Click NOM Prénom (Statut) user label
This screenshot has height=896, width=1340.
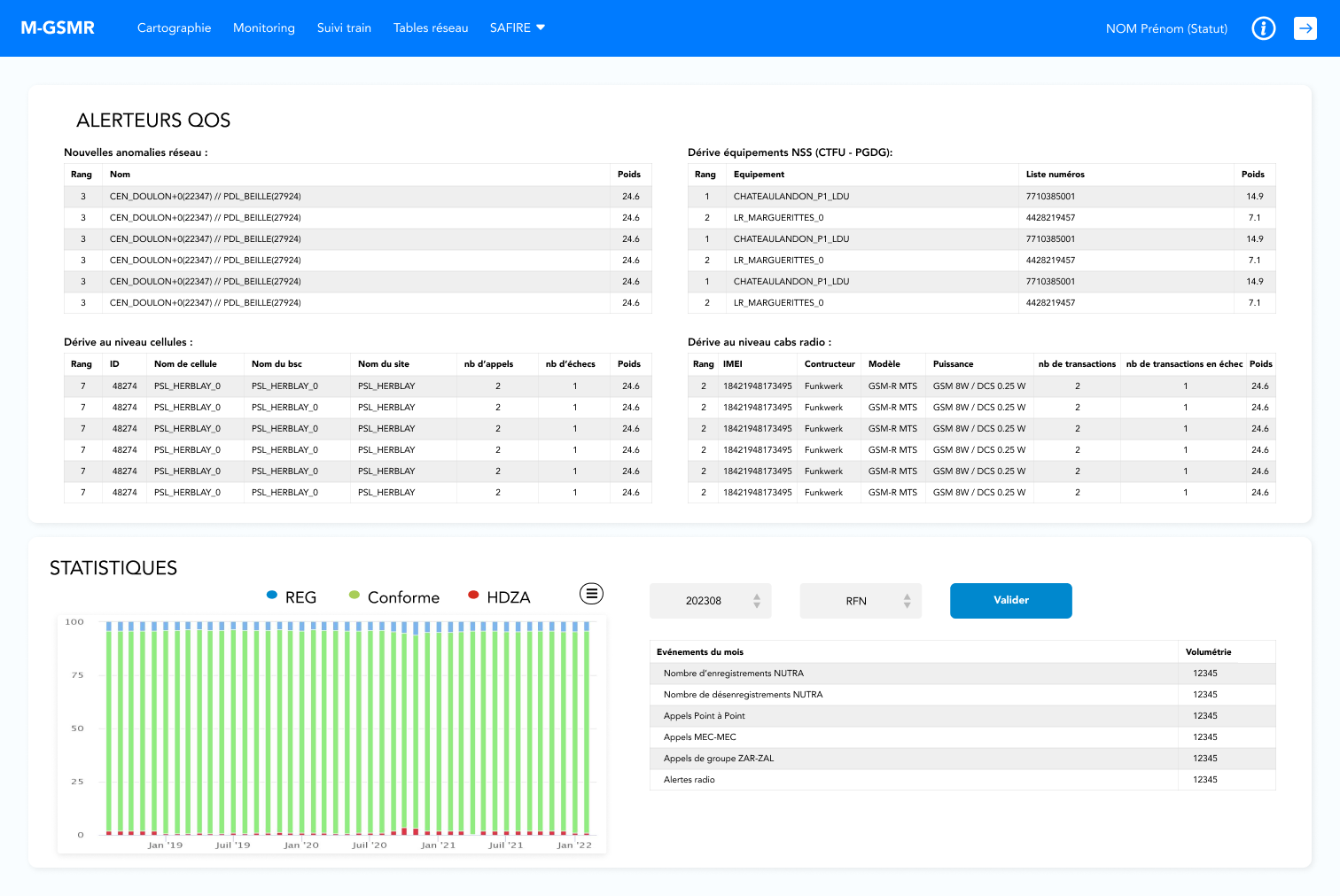coord(1166,28)
